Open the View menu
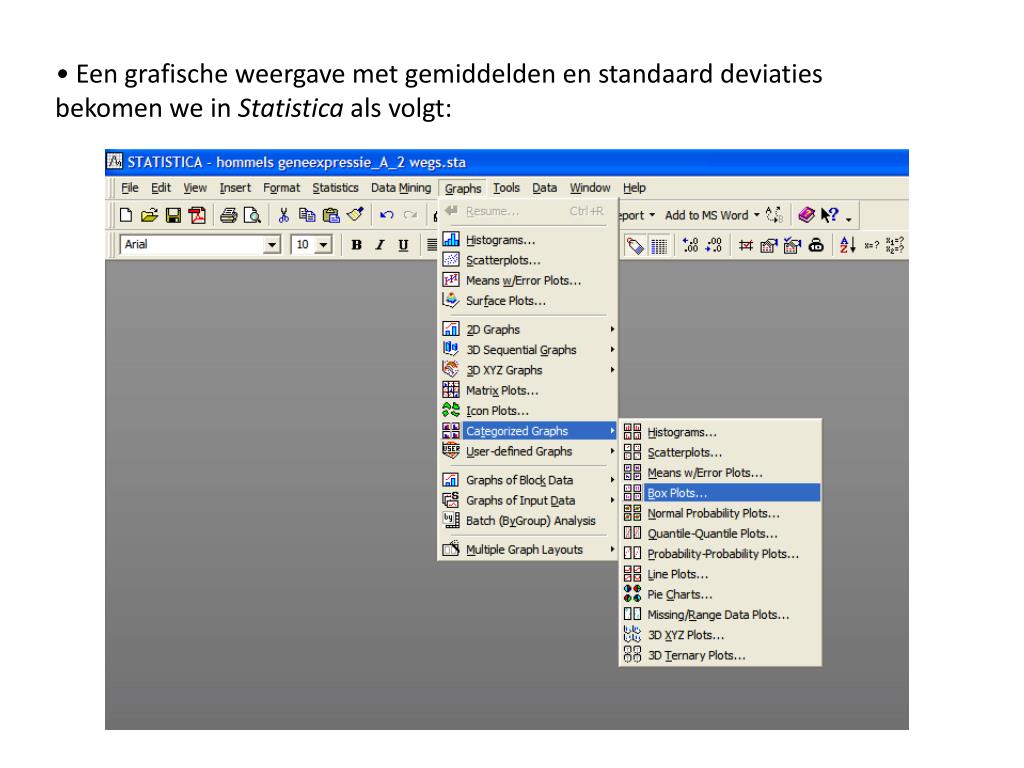The image size is (1024, 768). point(195,187)
